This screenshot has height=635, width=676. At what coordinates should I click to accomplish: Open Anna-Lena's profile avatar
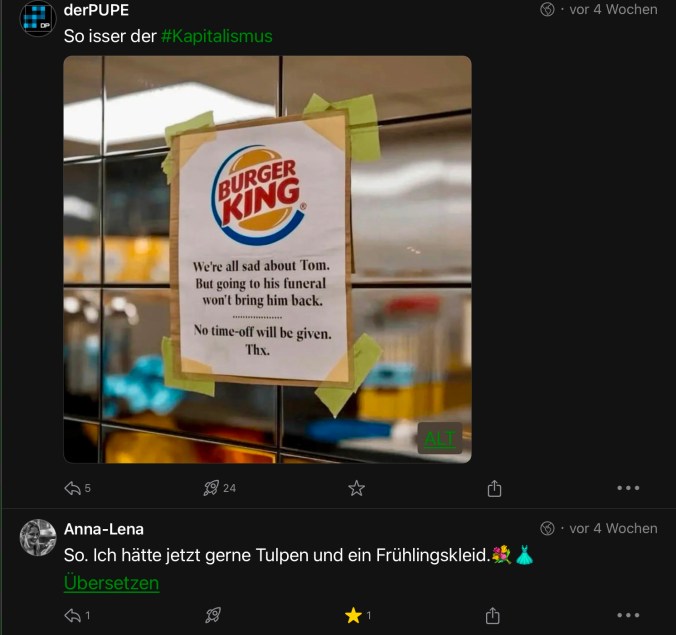click(38, 538)
